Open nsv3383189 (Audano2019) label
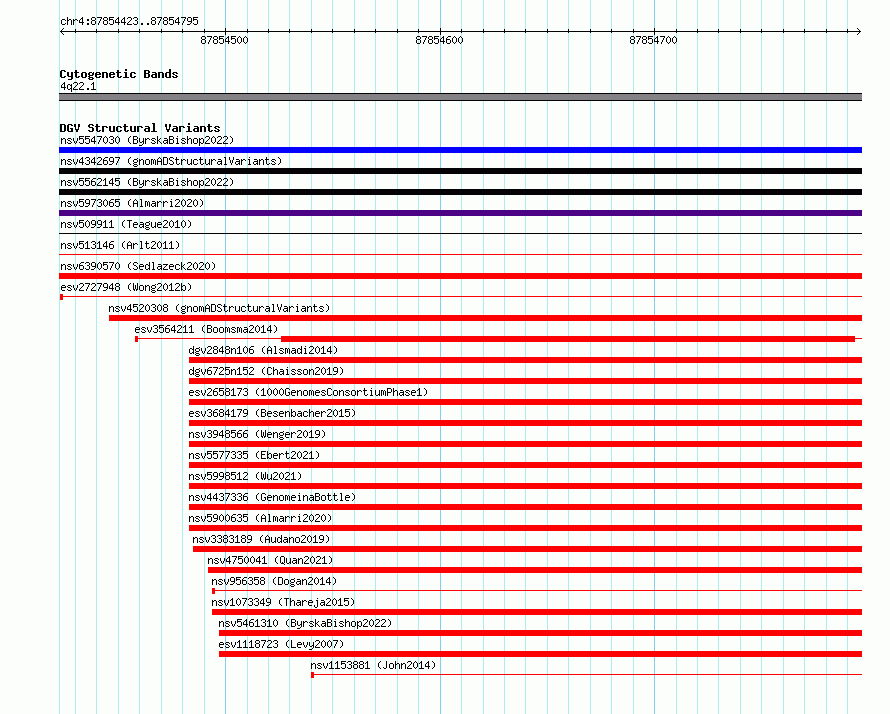This screenshot has height=714, width=890. pyautogui.click(x=261, y=539)
